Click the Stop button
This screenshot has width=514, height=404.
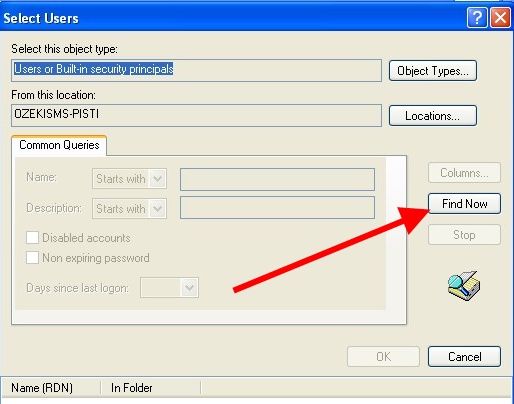[464, 235]
